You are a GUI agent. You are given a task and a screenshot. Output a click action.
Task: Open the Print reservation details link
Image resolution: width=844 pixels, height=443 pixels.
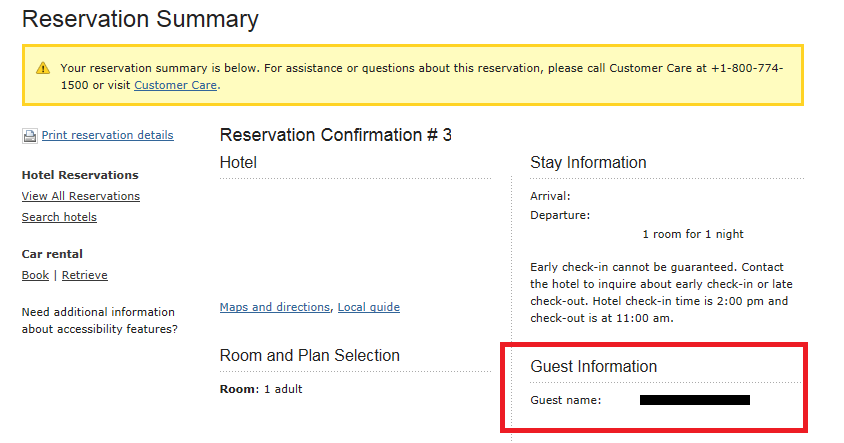[108, 135]
